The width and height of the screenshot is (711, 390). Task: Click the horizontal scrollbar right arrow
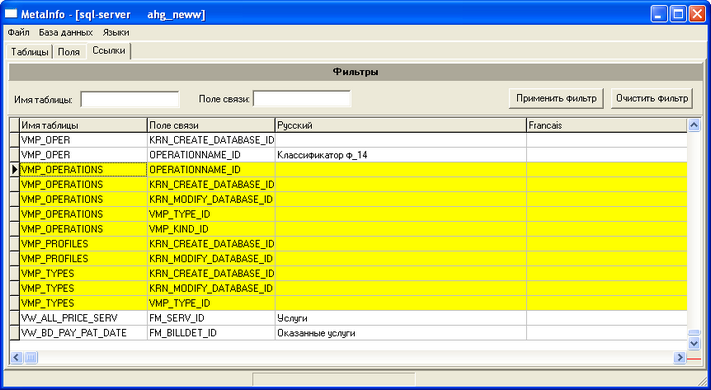point(679,357)
